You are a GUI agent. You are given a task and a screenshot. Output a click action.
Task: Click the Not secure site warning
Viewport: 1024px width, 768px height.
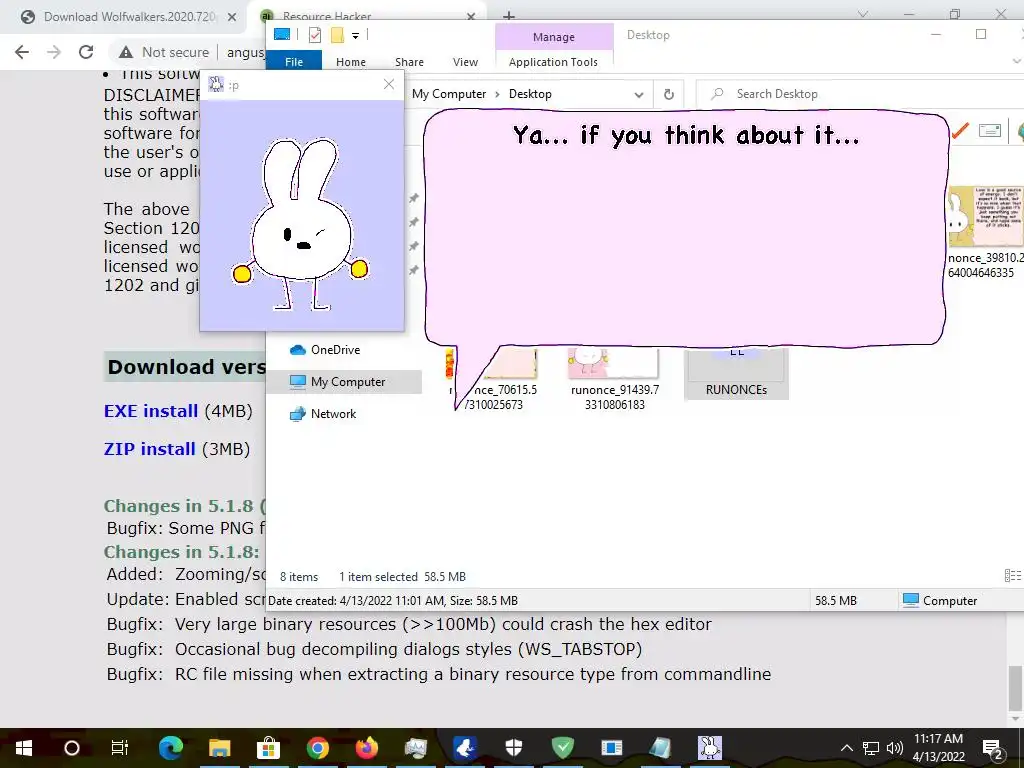164,52
